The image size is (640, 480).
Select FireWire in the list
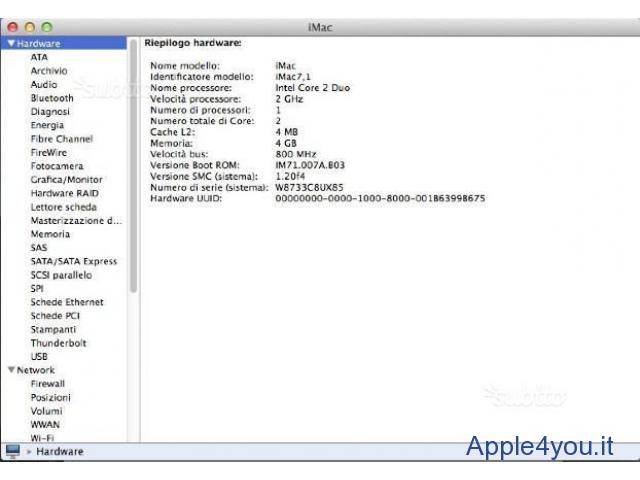[49, 152]
